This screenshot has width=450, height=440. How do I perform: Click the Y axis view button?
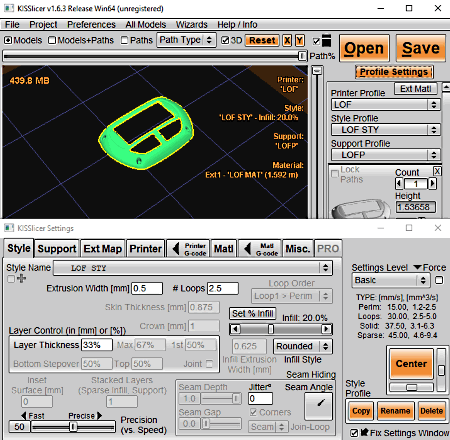[300, 41]
